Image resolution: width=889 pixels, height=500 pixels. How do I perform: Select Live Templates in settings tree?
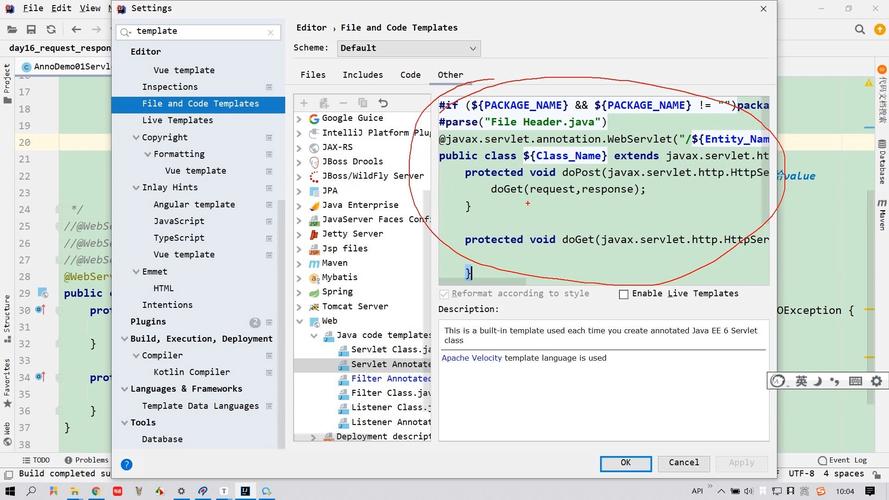pos(177,120)
